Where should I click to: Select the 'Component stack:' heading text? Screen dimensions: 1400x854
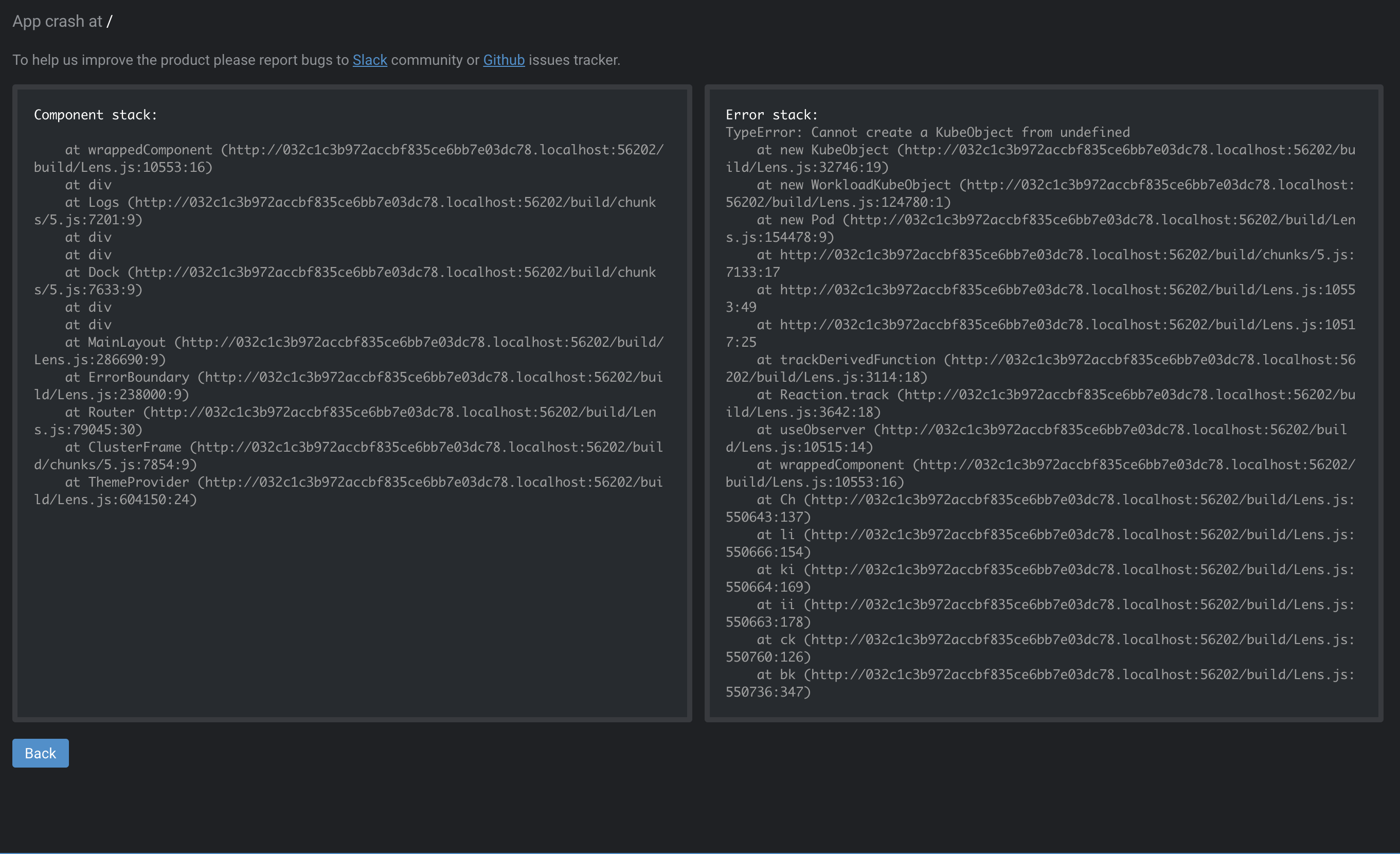pyautogui.click(x=96, y=115)
